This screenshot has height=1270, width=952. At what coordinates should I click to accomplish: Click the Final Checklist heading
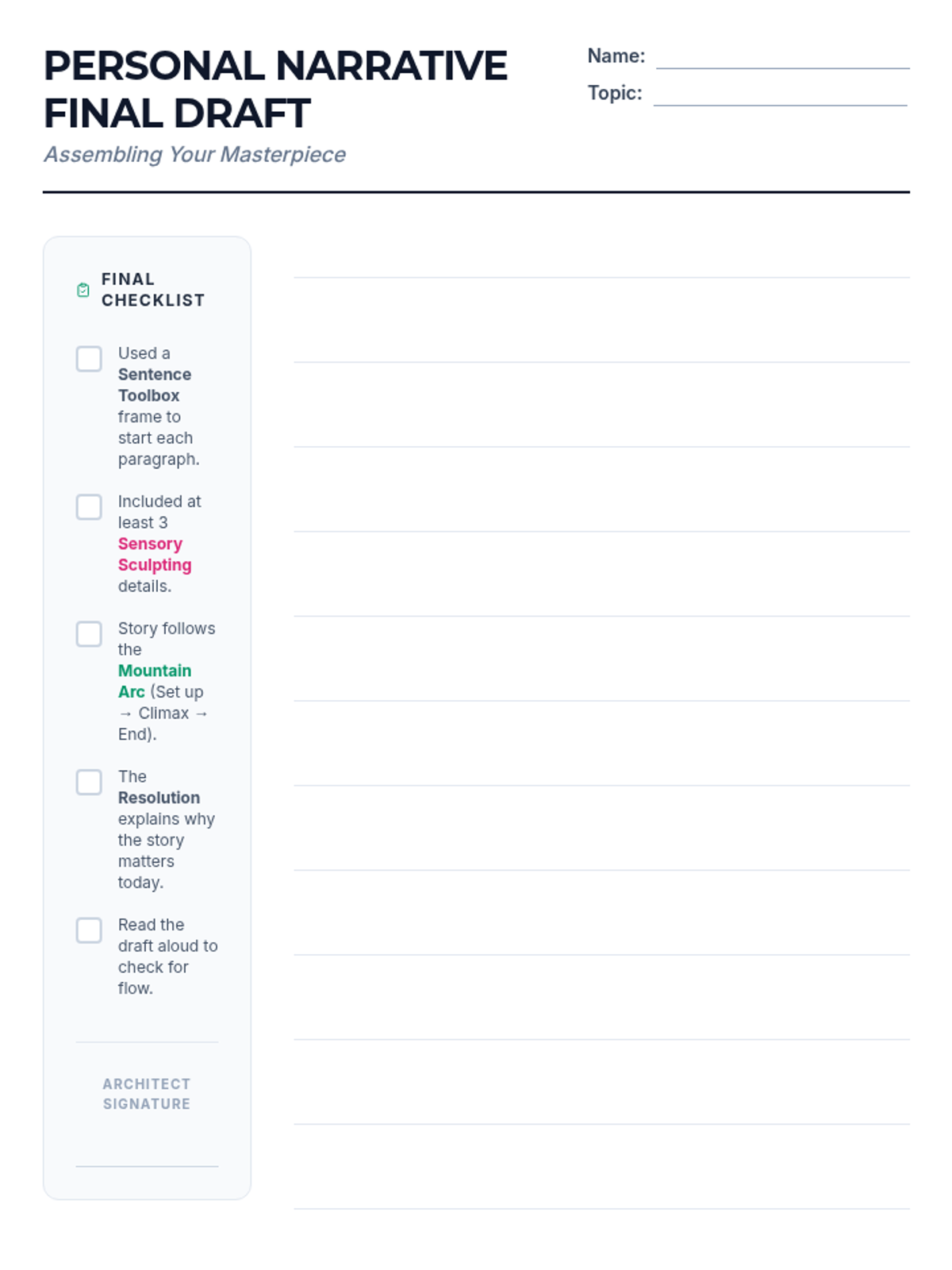[152, 290]
